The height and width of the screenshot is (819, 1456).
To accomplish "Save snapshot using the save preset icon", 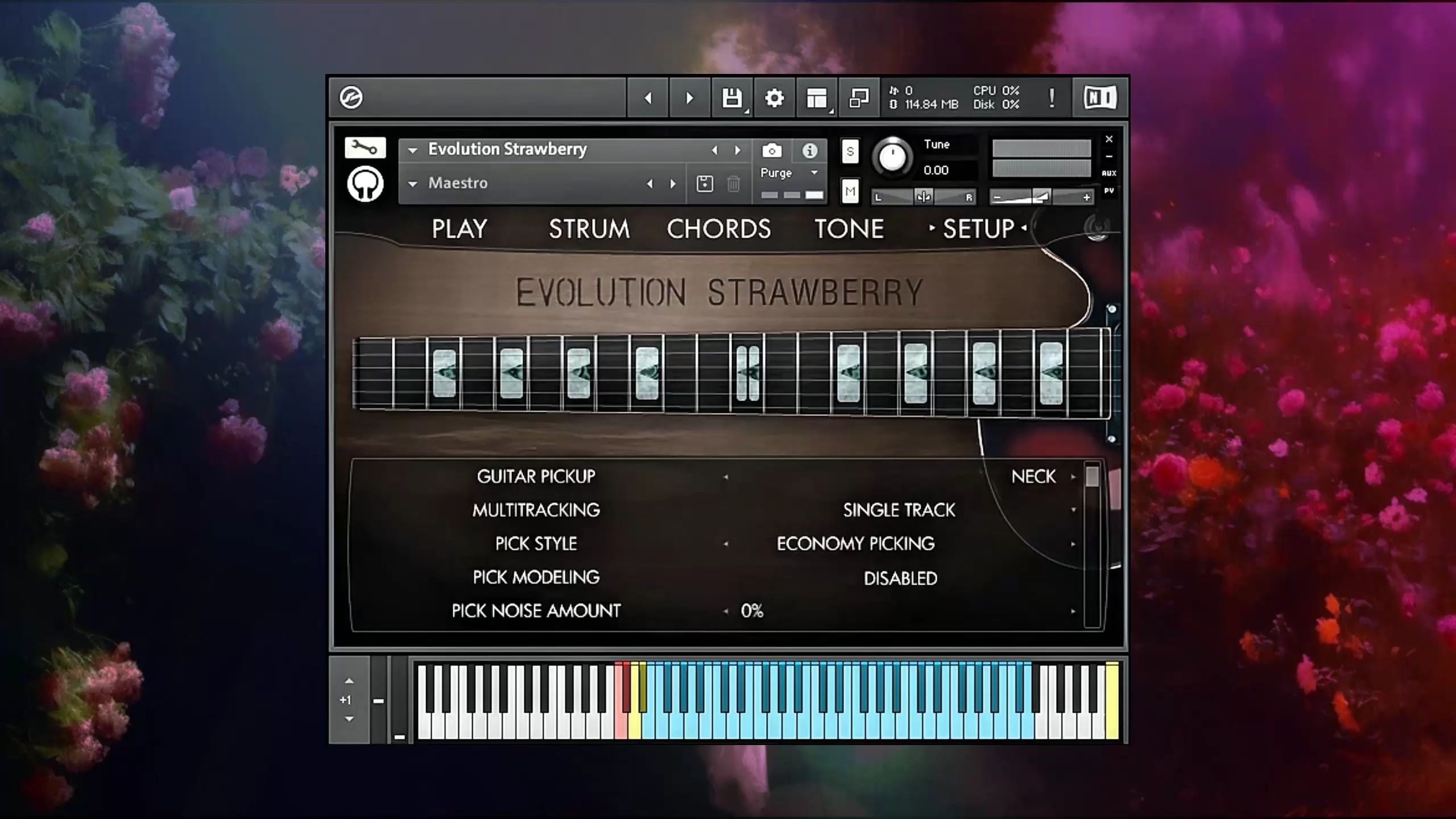I will (705, 184).
